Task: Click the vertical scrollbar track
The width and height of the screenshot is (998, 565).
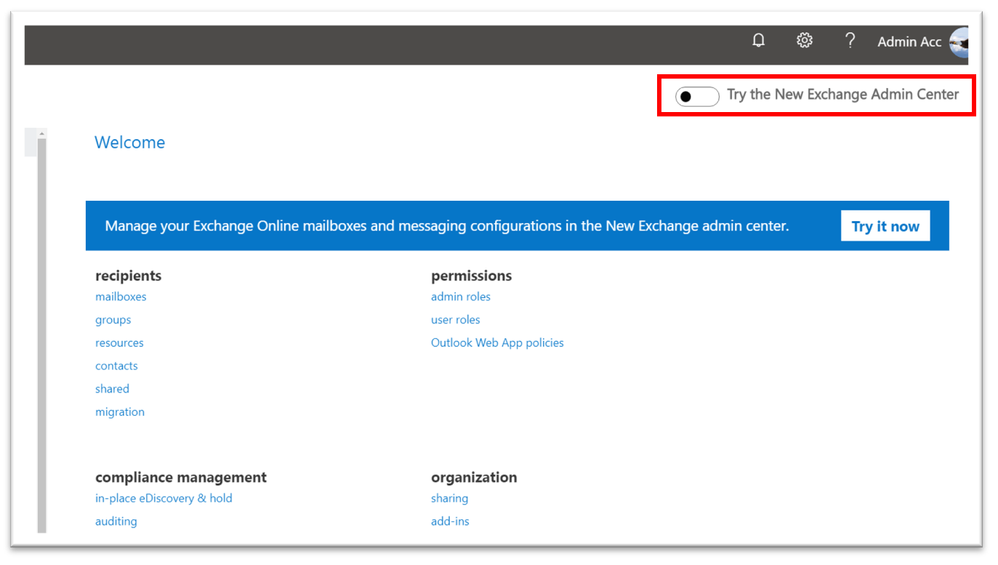Action: pos(42,336)
